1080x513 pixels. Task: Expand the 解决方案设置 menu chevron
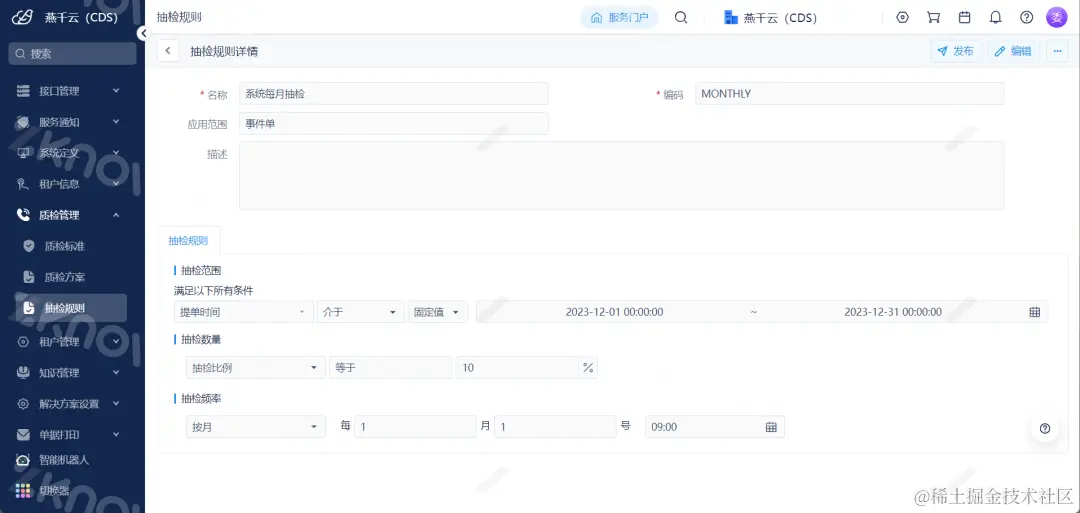[116, 404]
